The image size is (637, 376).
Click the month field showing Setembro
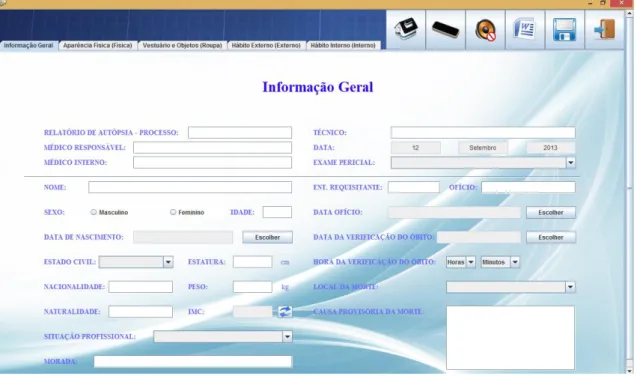click(483, 148)
